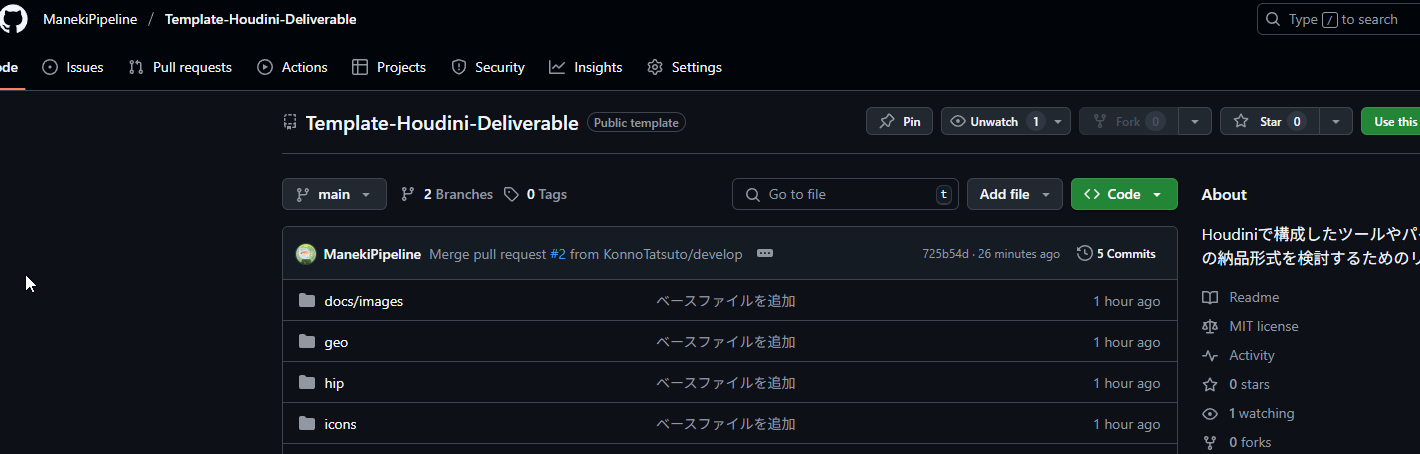Switch to the Pull requests tab

(180, 67)
